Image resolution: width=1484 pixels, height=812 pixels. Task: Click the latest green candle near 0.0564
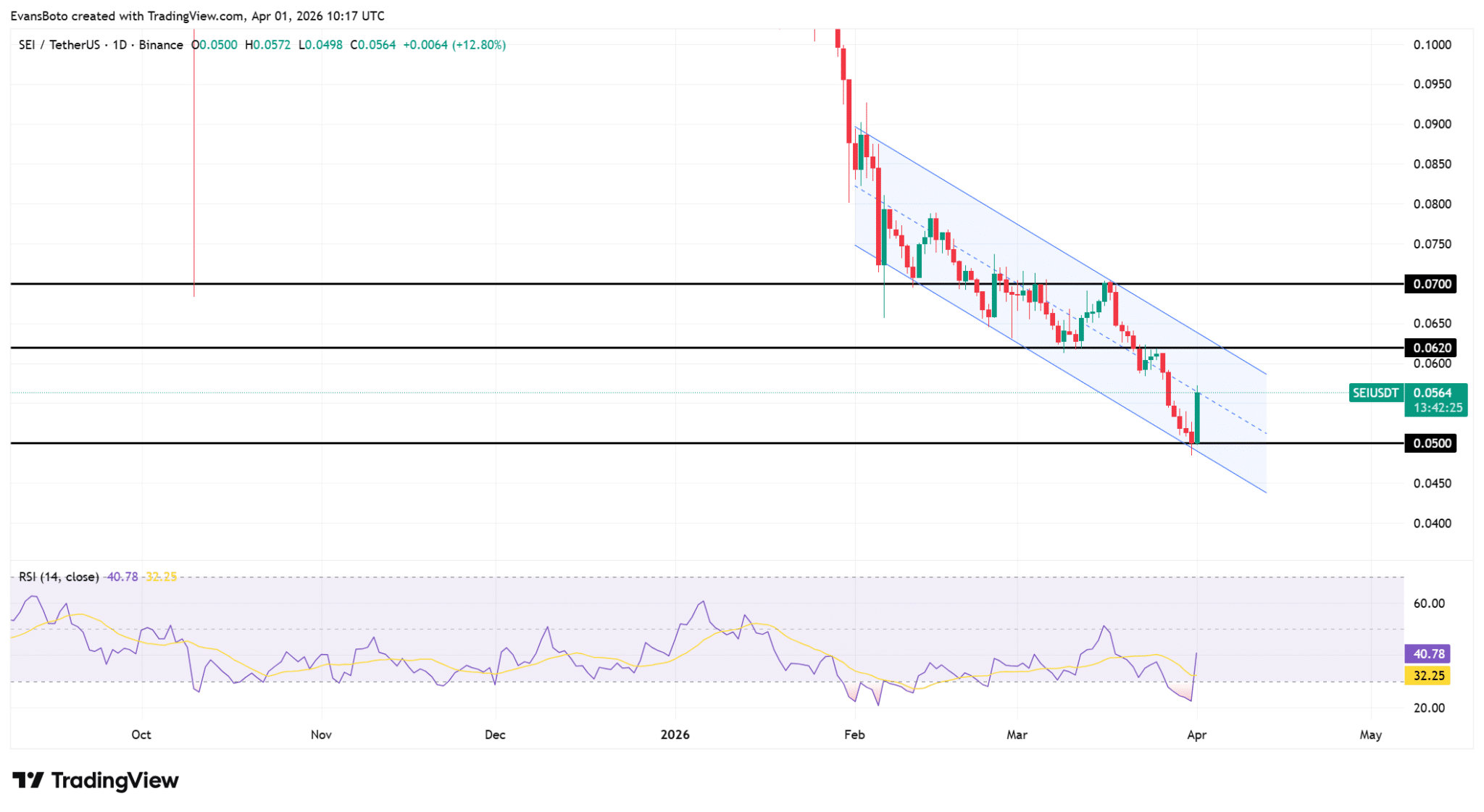click(x=1198, y=418)
